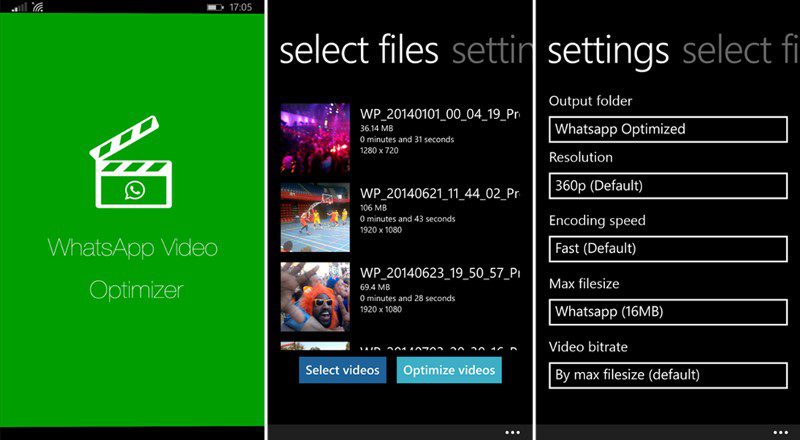Open the ellipsis menu on select files screen
This screenshot has height=440, width=800.
point(513,432)
